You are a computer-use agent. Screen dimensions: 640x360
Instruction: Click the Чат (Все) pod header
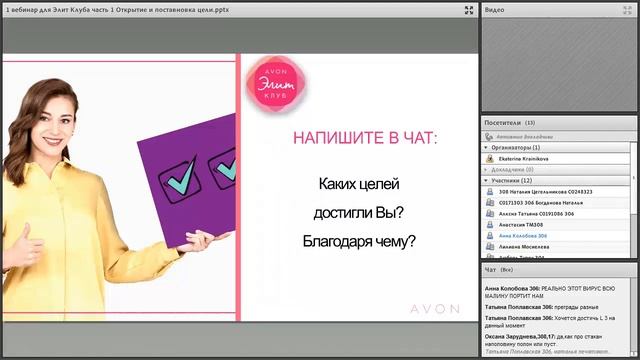pyautogui.click(x=559, y=270)
